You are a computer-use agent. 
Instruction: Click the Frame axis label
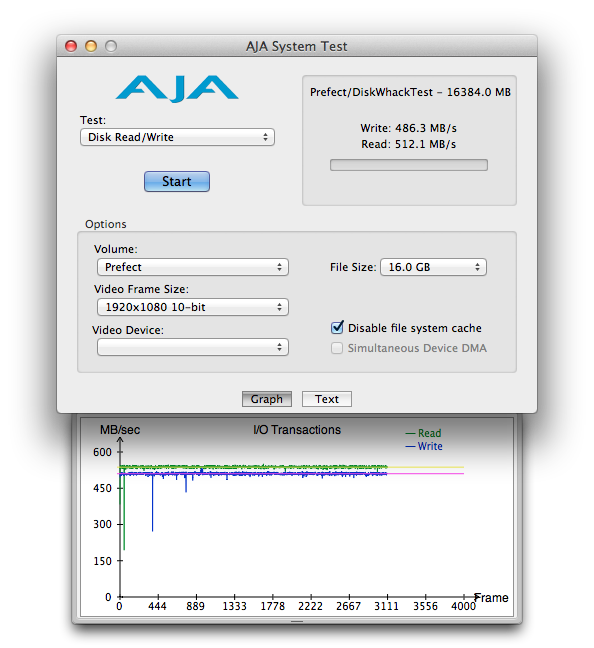pyautogui.click(x=491, y=598)
